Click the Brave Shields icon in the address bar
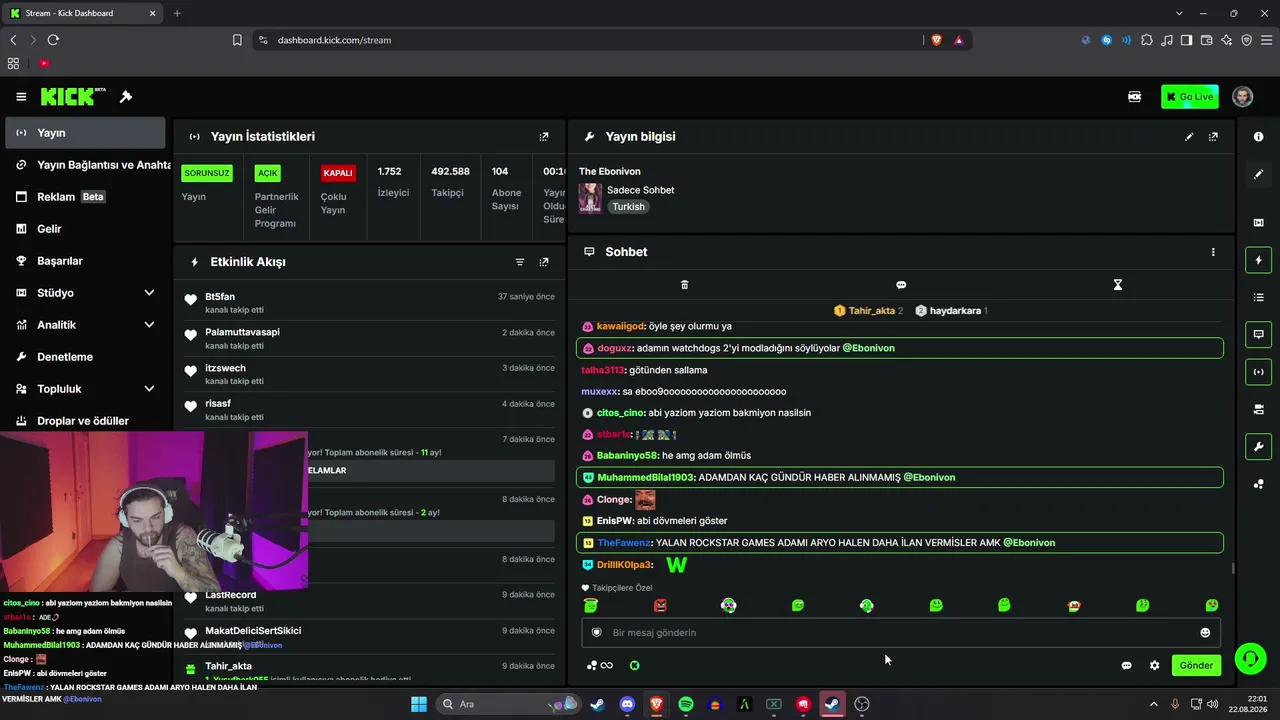Screen dimensions: 1280x720 [x=936, y=40]
